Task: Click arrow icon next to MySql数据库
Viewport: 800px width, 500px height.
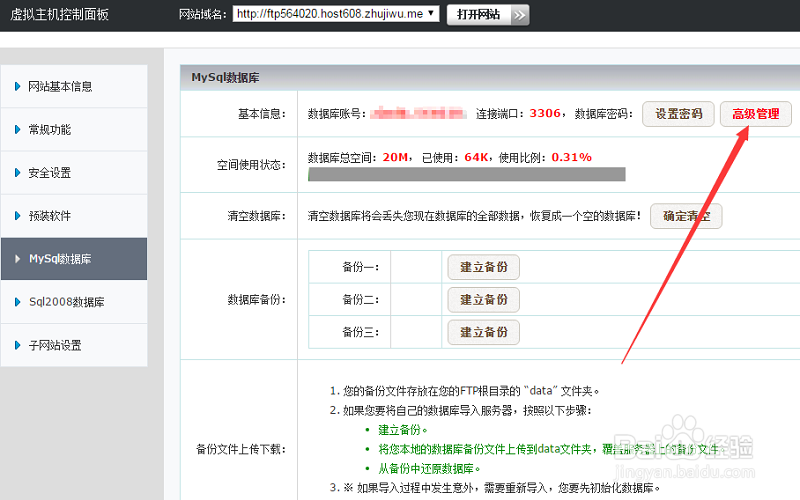Action: pyautogui.click(x=17, y=259)
